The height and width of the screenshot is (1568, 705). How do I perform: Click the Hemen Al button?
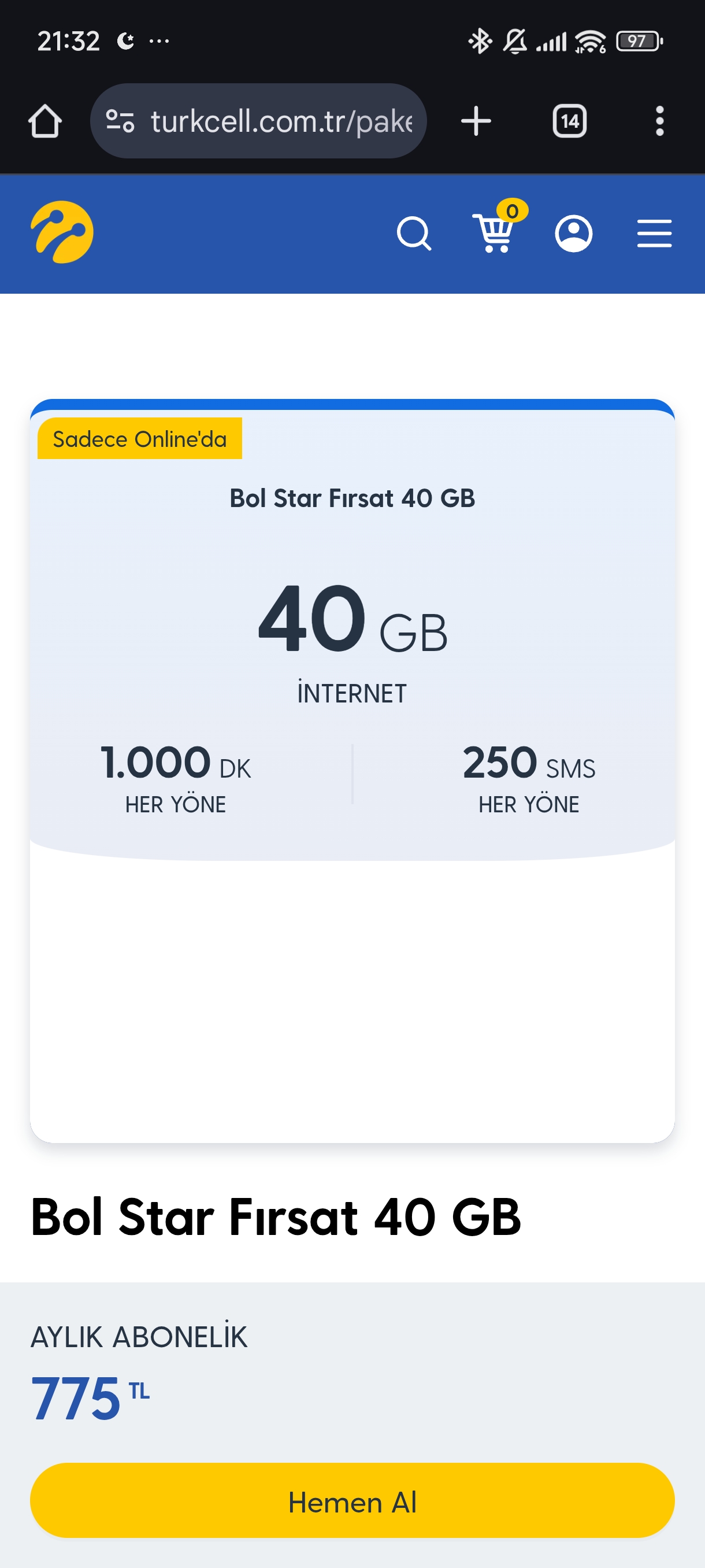click(352, 1502)
